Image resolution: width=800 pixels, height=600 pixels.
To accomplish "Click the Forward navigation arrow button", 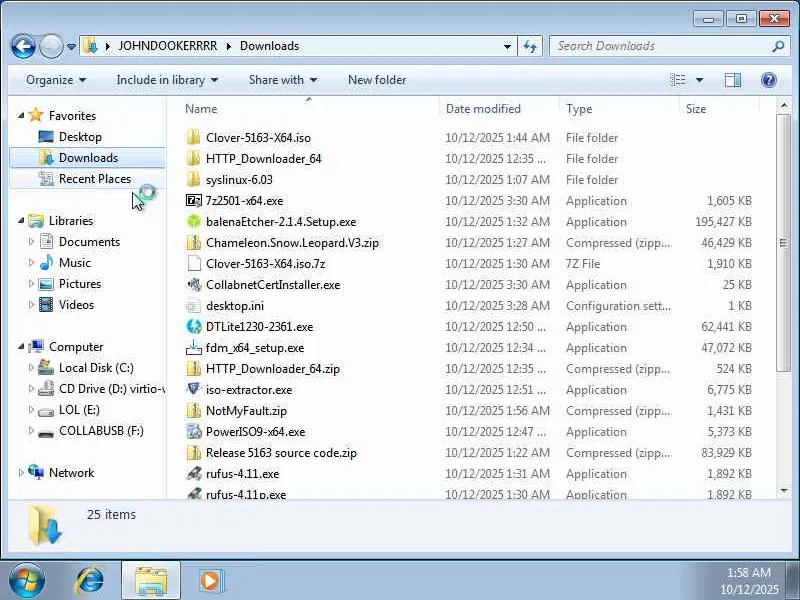I will pyautogui.click(x=51, y=46).
